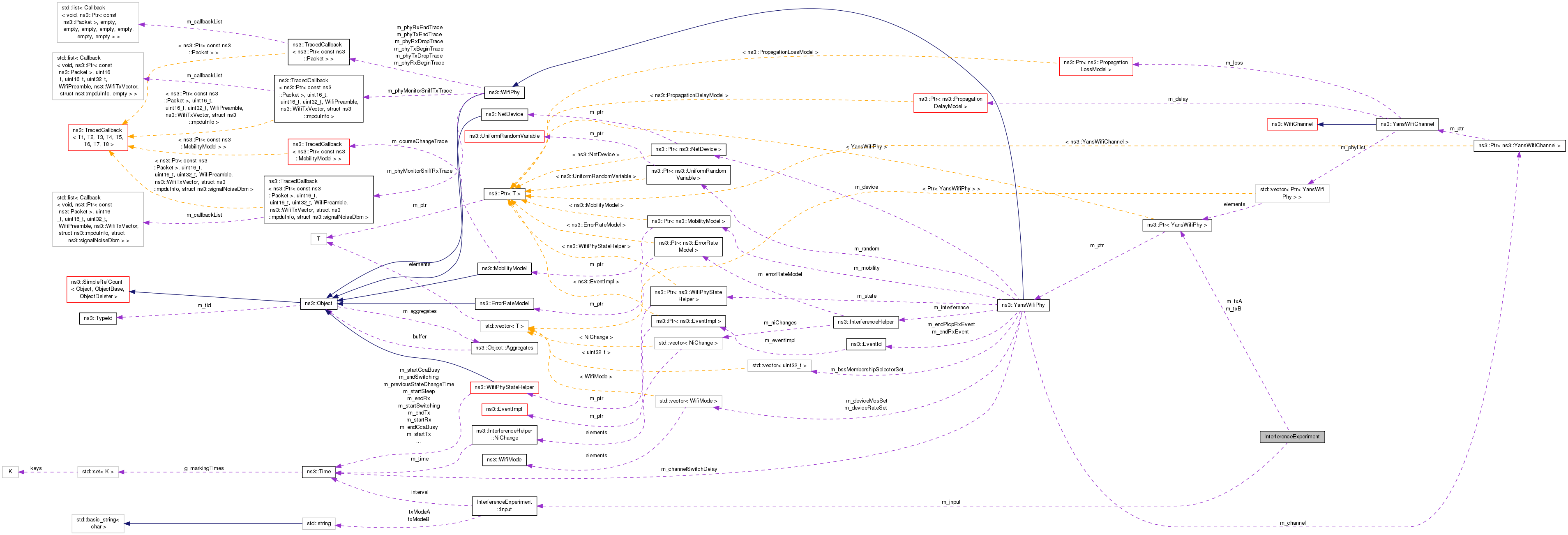Open the std::vector< WifiMode > node

pyautogui.click(x=688, y=401)
